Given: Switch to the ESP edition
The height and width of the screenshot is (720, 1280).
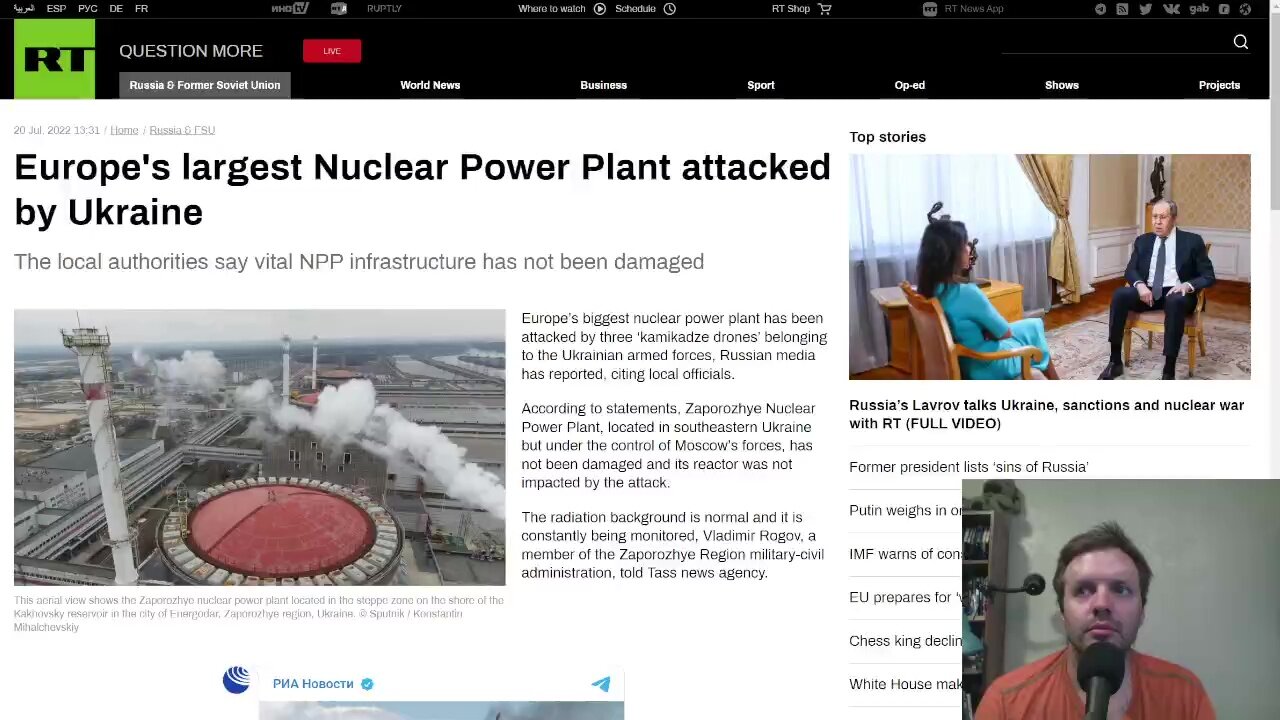Looking at the screenshot, I should (57, 9).
